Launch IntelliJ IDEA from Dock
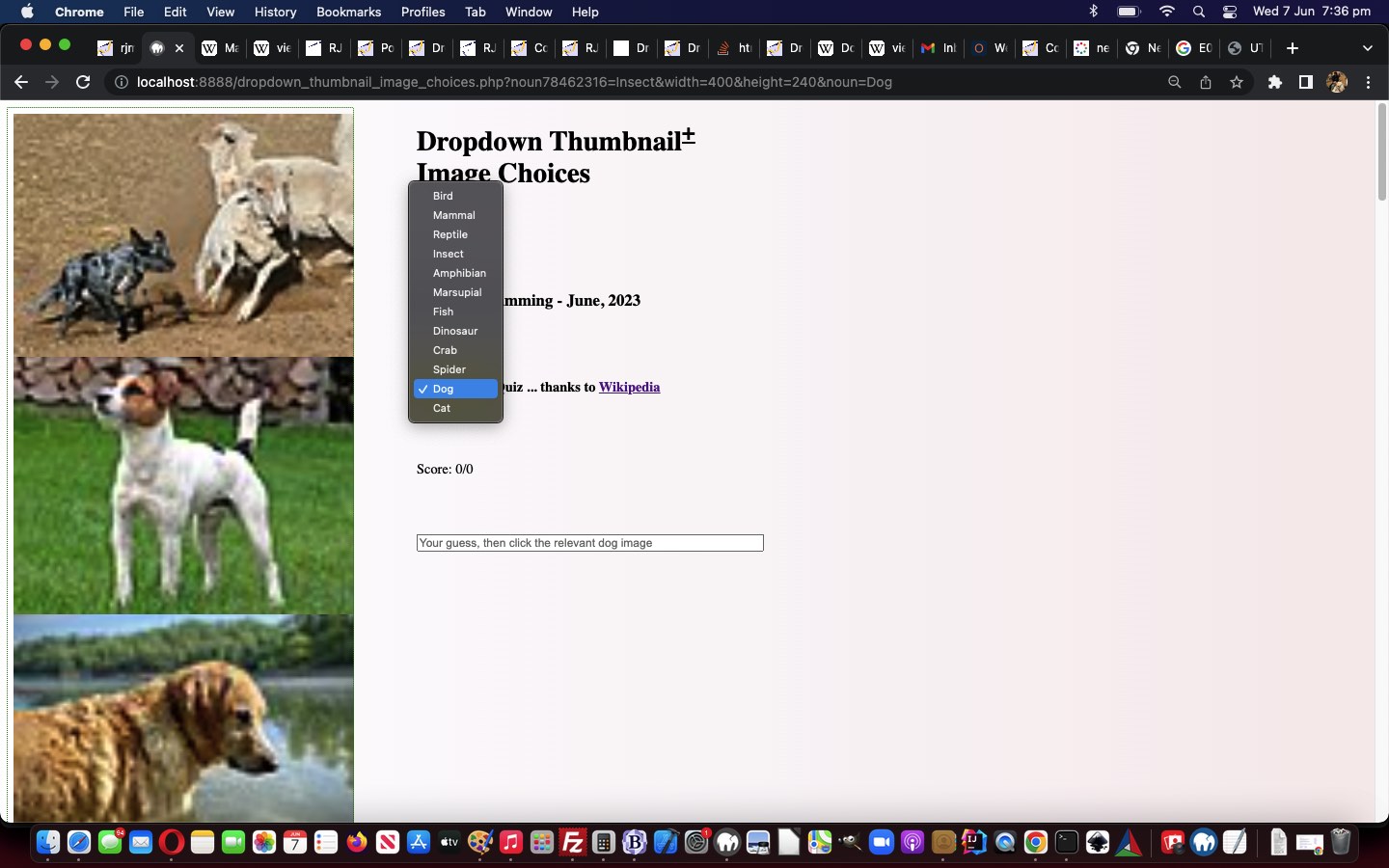The image size is (1389, 868). pyautogui.click(x=974, y=842)
